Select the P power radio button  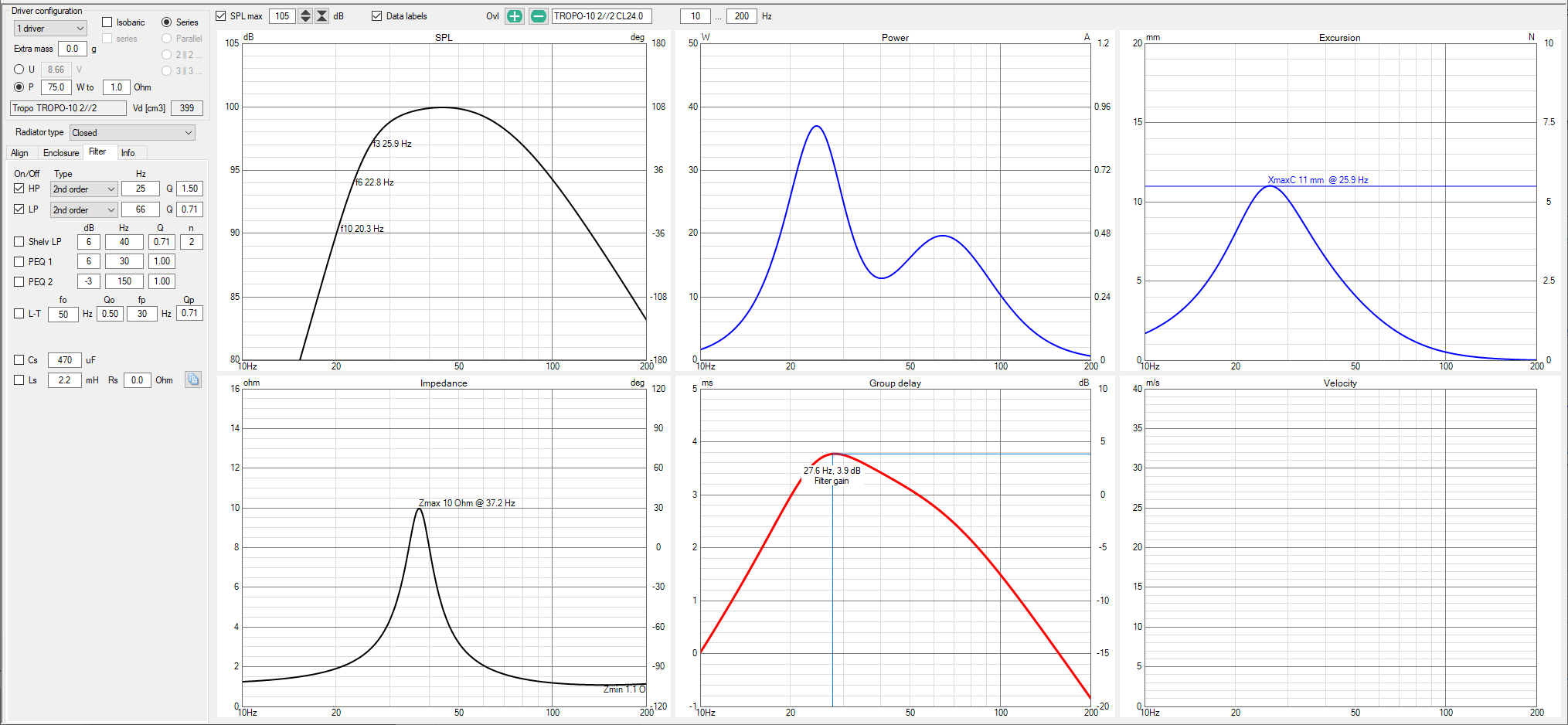click(19, 87)
